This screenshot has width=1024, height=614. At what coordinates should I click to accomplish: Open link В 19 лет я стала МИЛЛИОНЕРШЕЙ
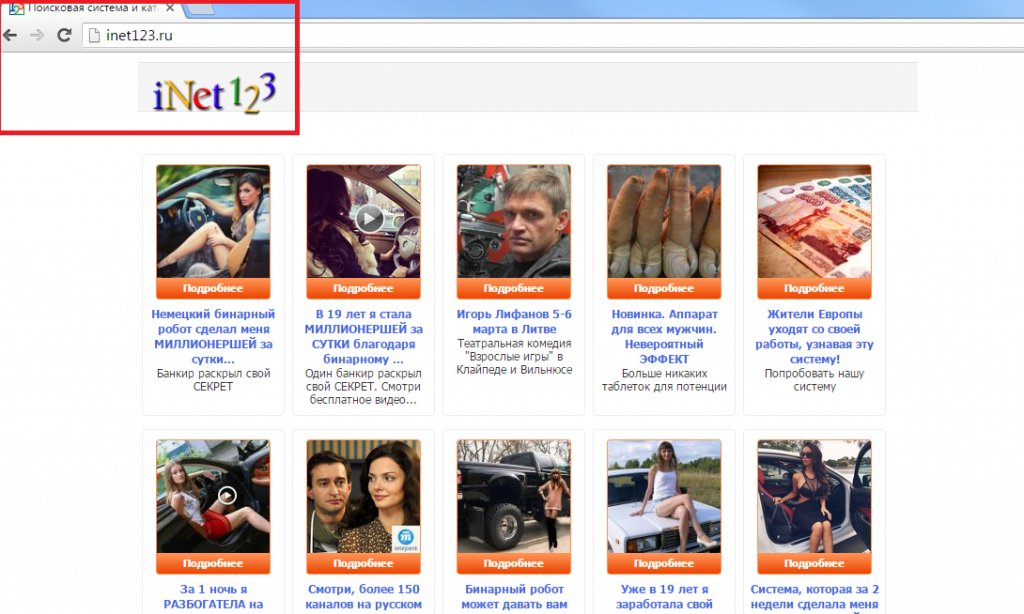tap(363, 336)
